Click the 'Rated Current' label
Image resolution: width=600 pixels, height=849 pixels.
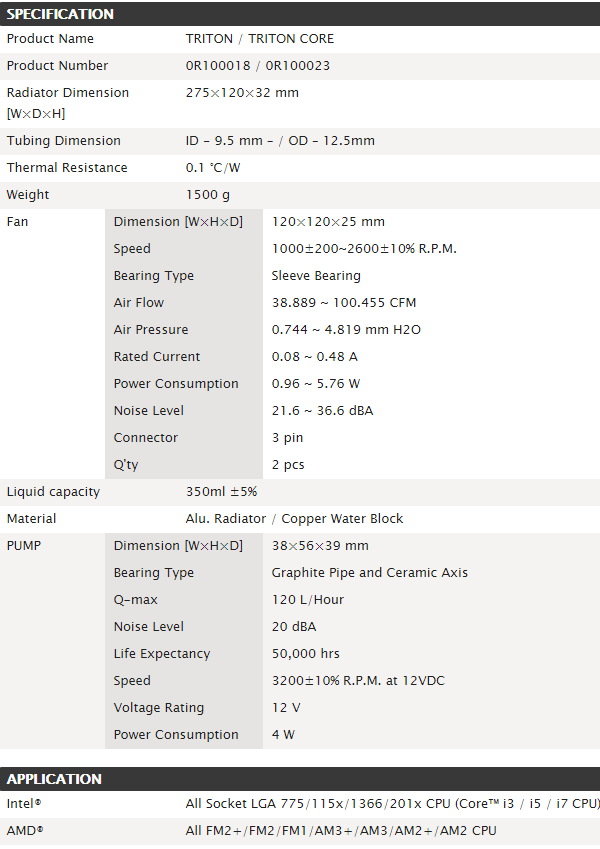coord(156,357)
